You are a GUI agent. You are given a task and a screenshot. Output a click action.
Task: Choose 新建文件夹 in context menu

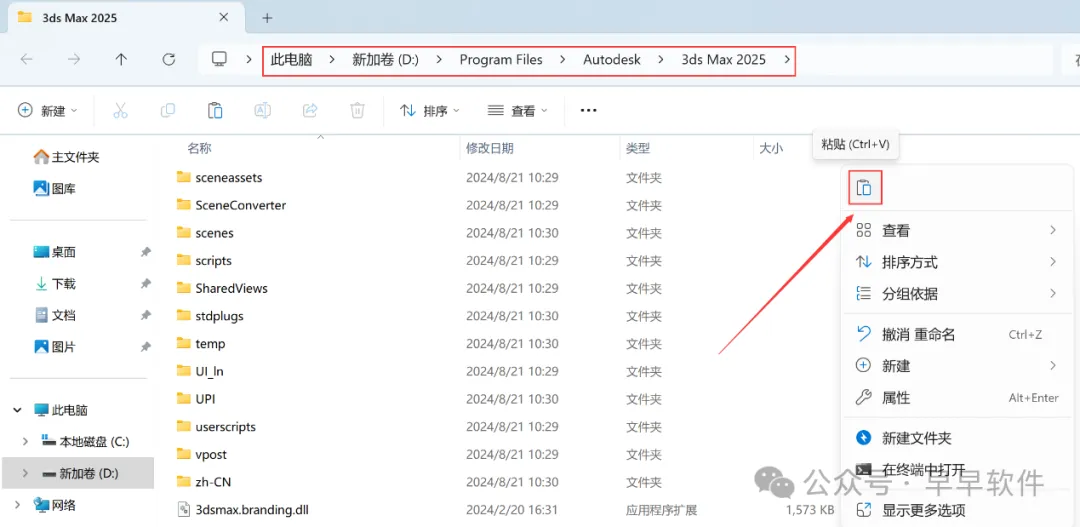pos(956,437)
